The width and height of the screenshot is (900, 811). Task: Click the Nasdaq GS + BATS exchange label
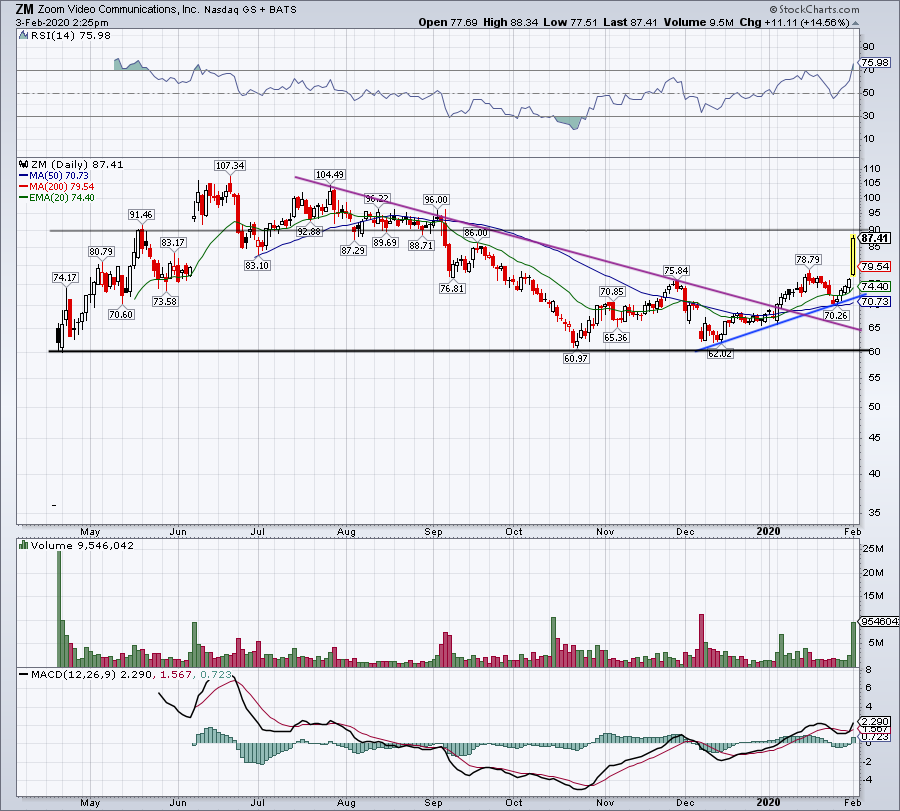coord(250,10)
